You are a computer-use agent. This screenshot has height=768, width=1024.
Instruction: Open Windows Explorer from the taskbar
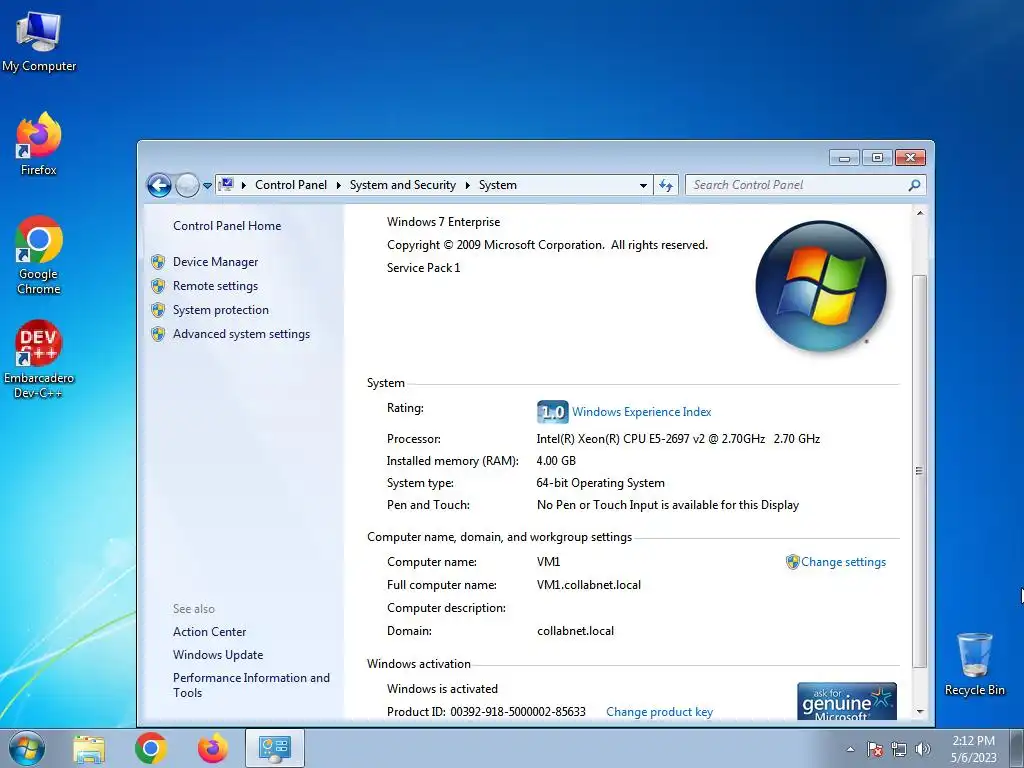coord(89,748)
